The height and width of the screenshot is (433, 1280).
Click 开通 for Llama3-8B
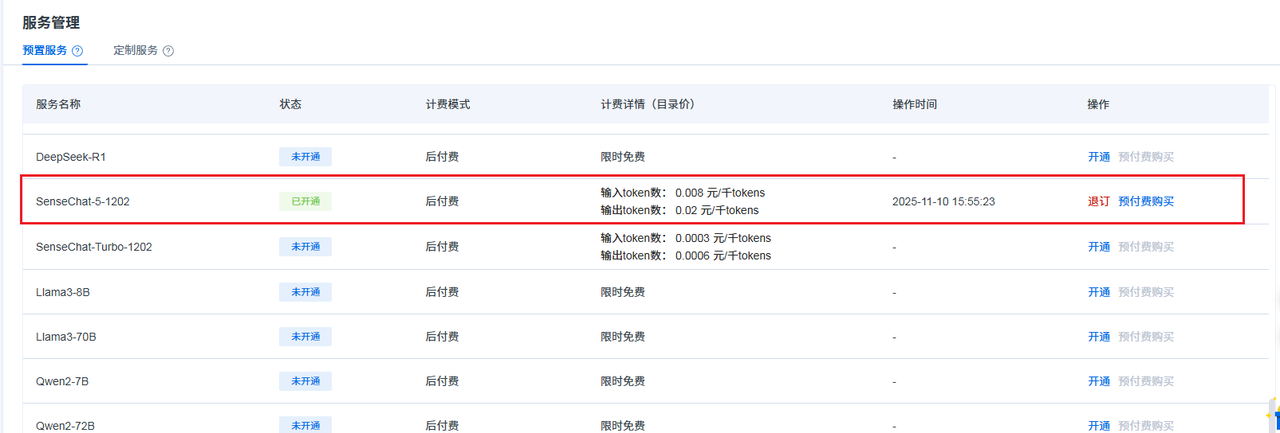(x=1099, y=292)
